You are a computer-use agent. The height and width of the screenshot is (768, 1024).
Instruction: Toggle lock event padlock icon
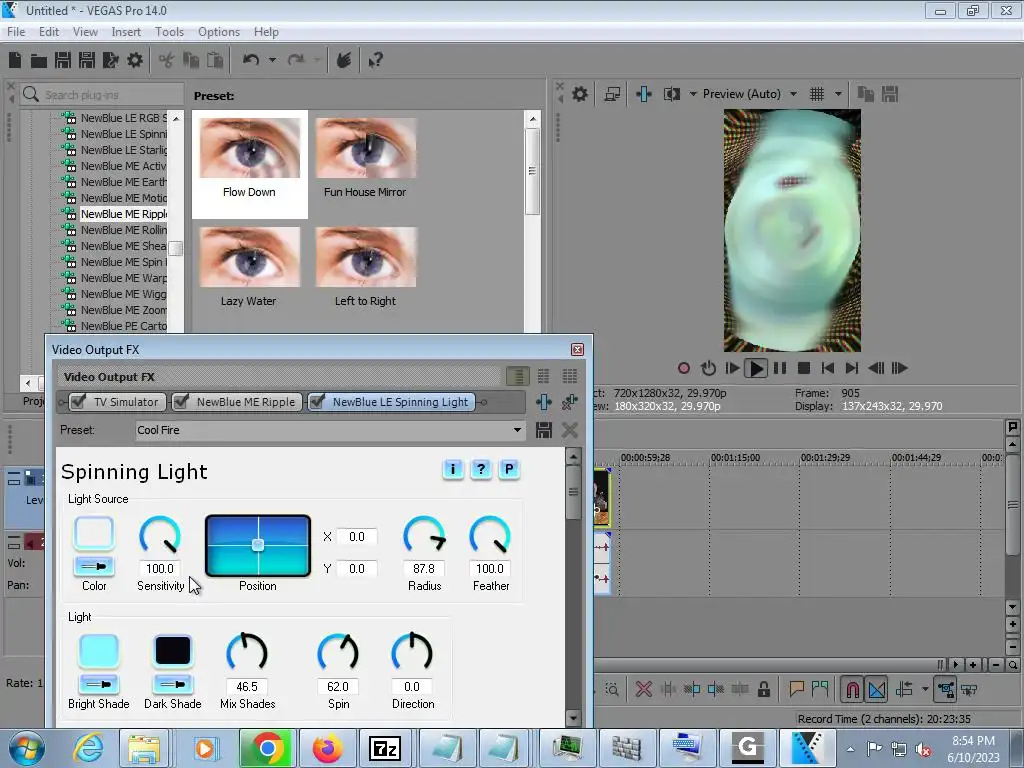coord(763,690)
